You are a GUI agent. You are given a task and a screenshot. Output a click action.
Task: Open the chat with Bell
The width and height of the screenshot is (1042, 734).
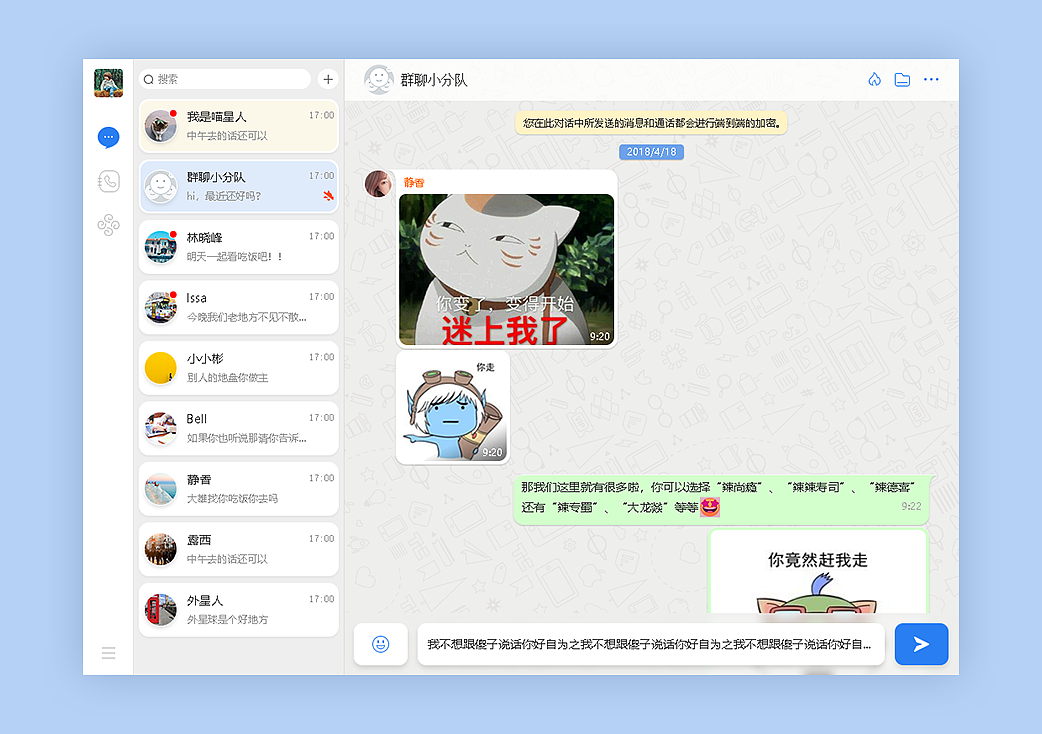238,428
